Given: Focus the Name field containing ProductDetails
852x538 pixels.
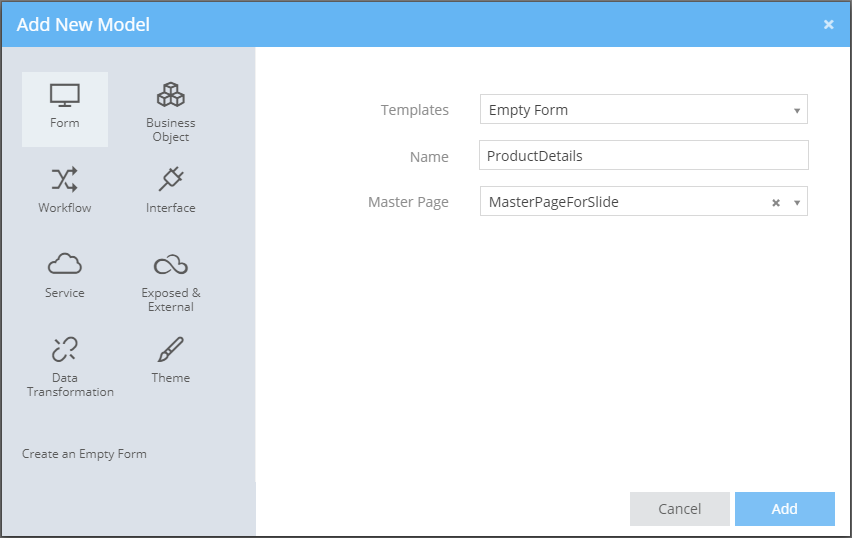Looking at the screenshot, I should click(643, 156).
